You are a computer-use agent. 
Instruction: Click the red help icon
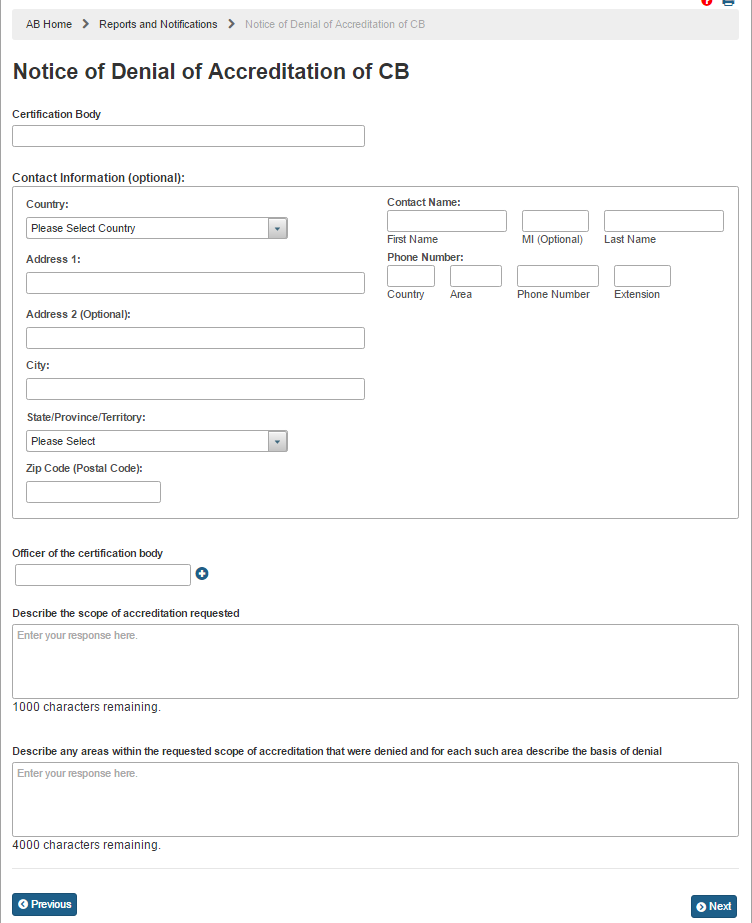(707, 3)
